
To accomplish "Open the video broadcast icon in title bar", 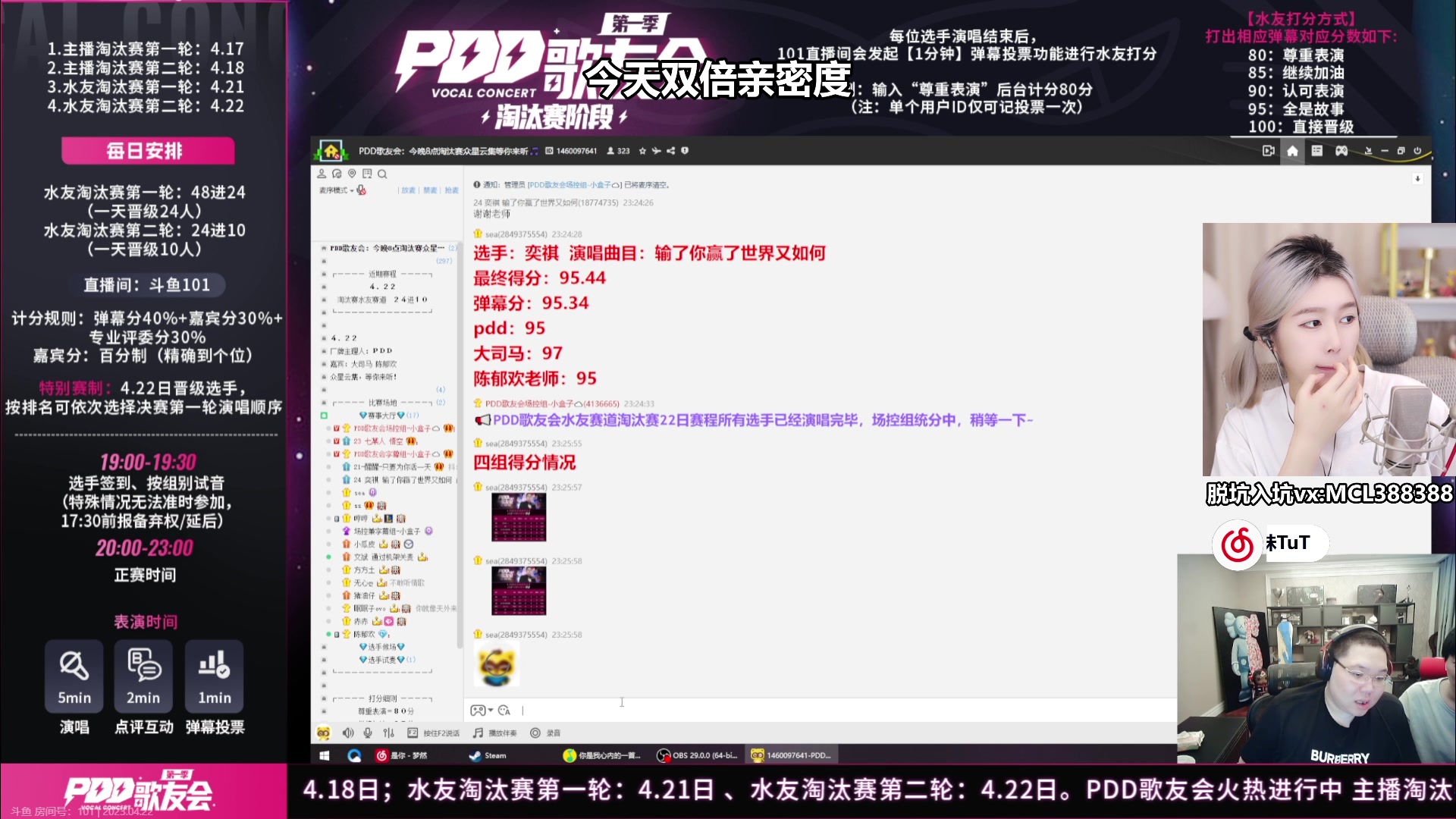I will (x=1268, y=151).
